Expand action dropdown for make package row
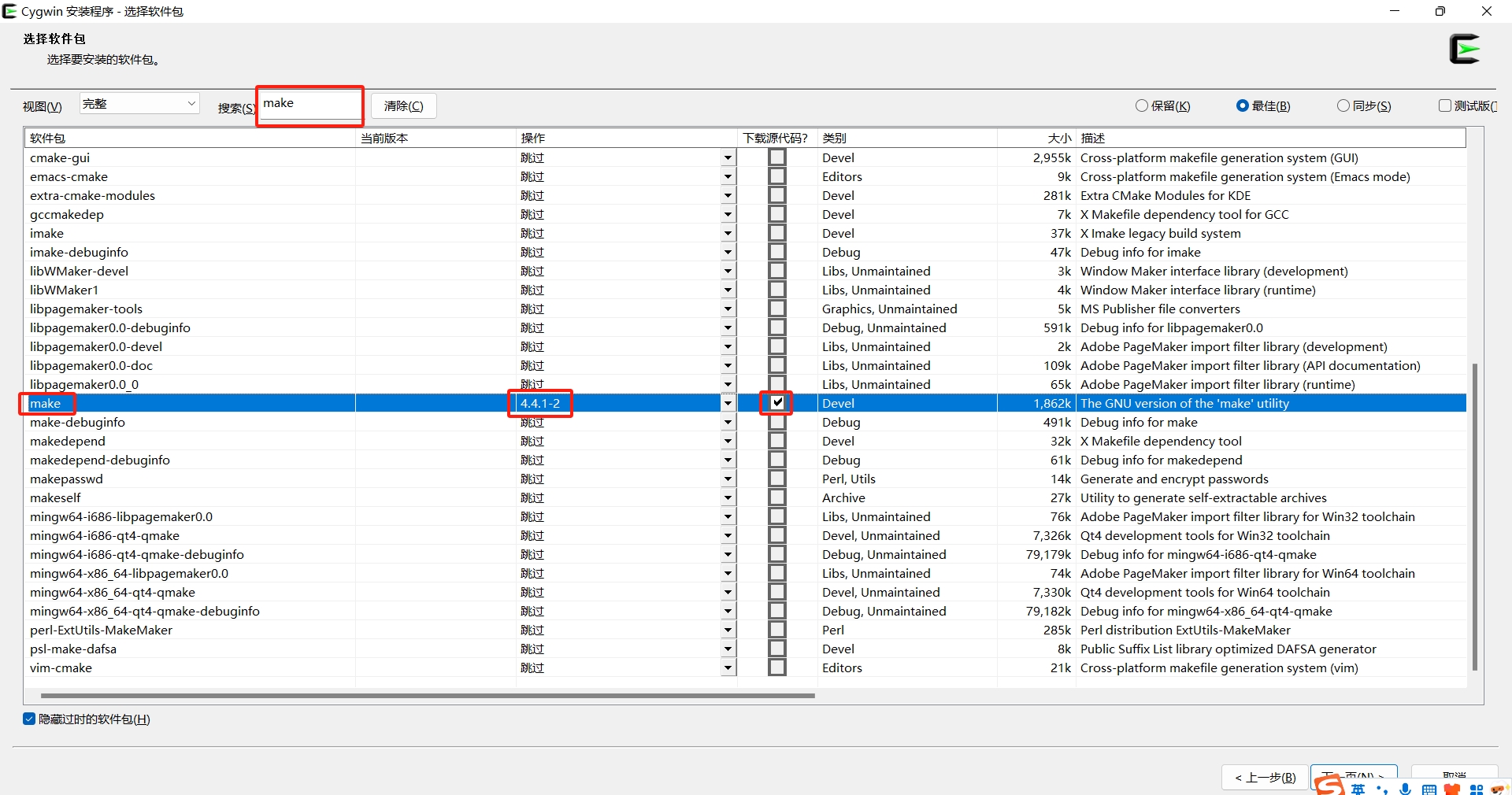Viewport: 1512px width, 795px height. click(728, 403)
